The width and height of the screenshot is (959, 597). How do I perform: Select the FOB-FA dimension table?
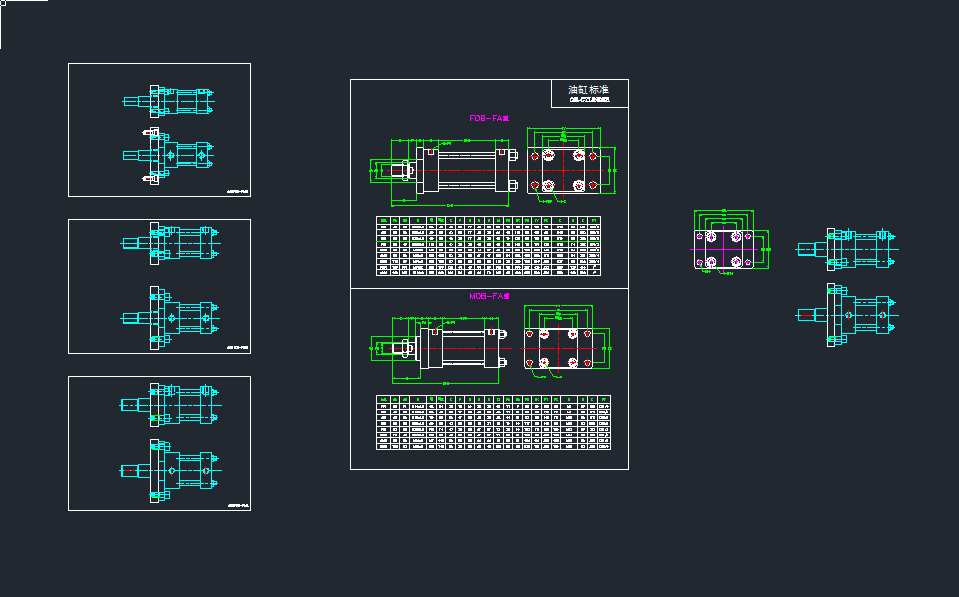click(x=489, y=247)
